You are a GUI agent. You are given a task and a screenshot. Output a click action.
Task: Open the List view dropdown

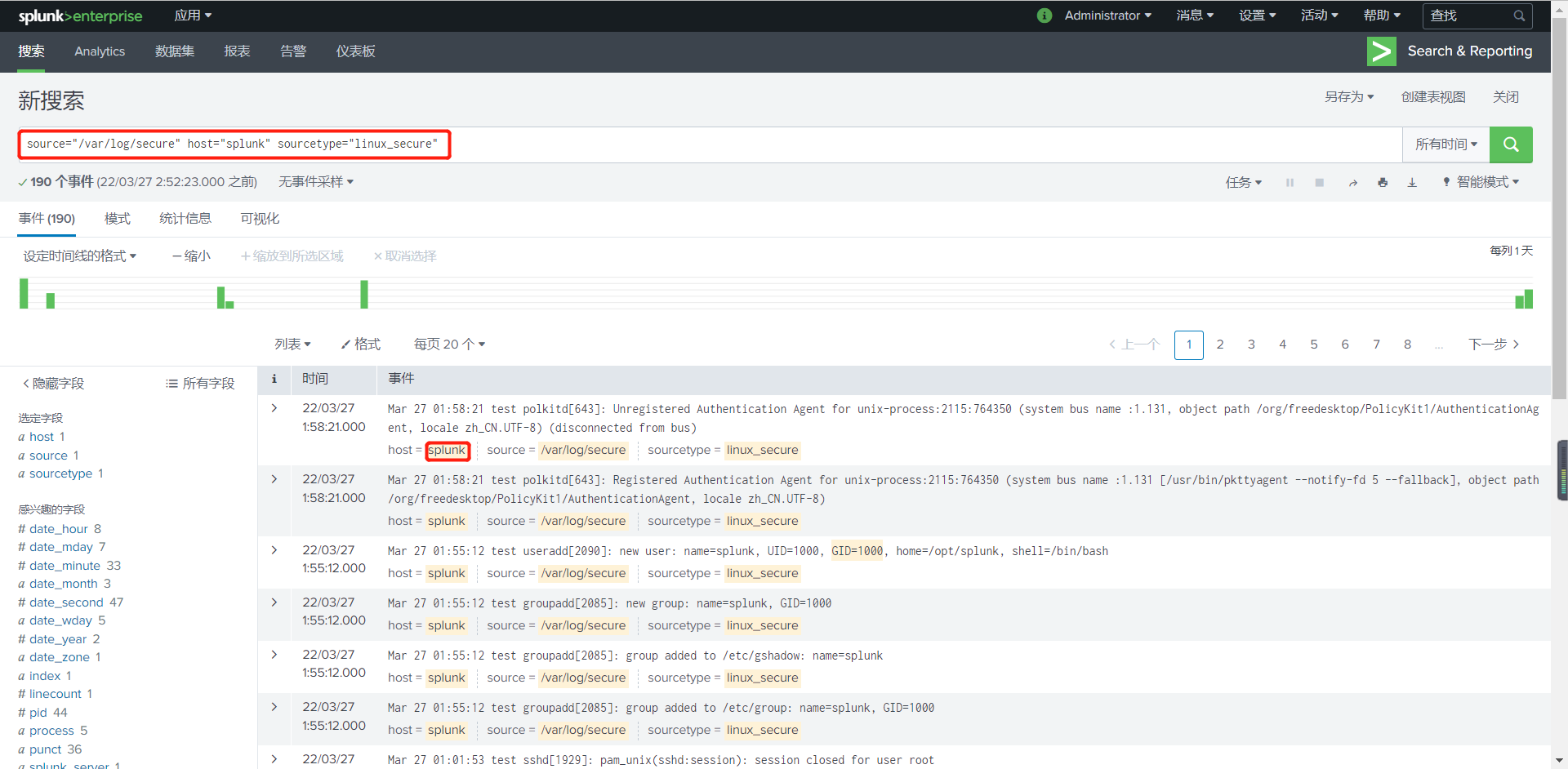[292, 344]
